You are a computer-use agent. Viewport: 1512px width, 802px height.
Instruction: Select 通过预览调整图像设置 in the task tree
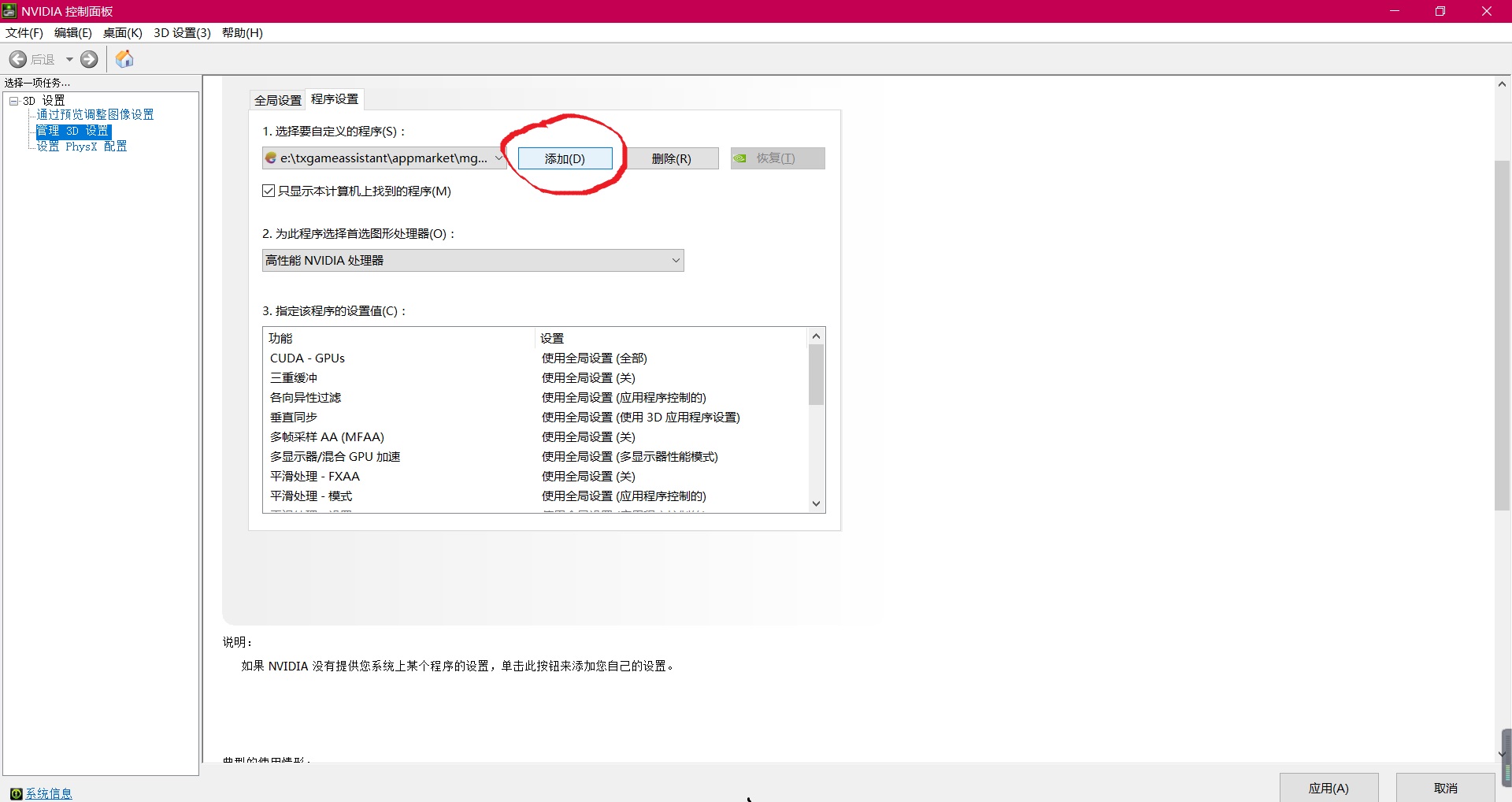[x=95, y=115]
